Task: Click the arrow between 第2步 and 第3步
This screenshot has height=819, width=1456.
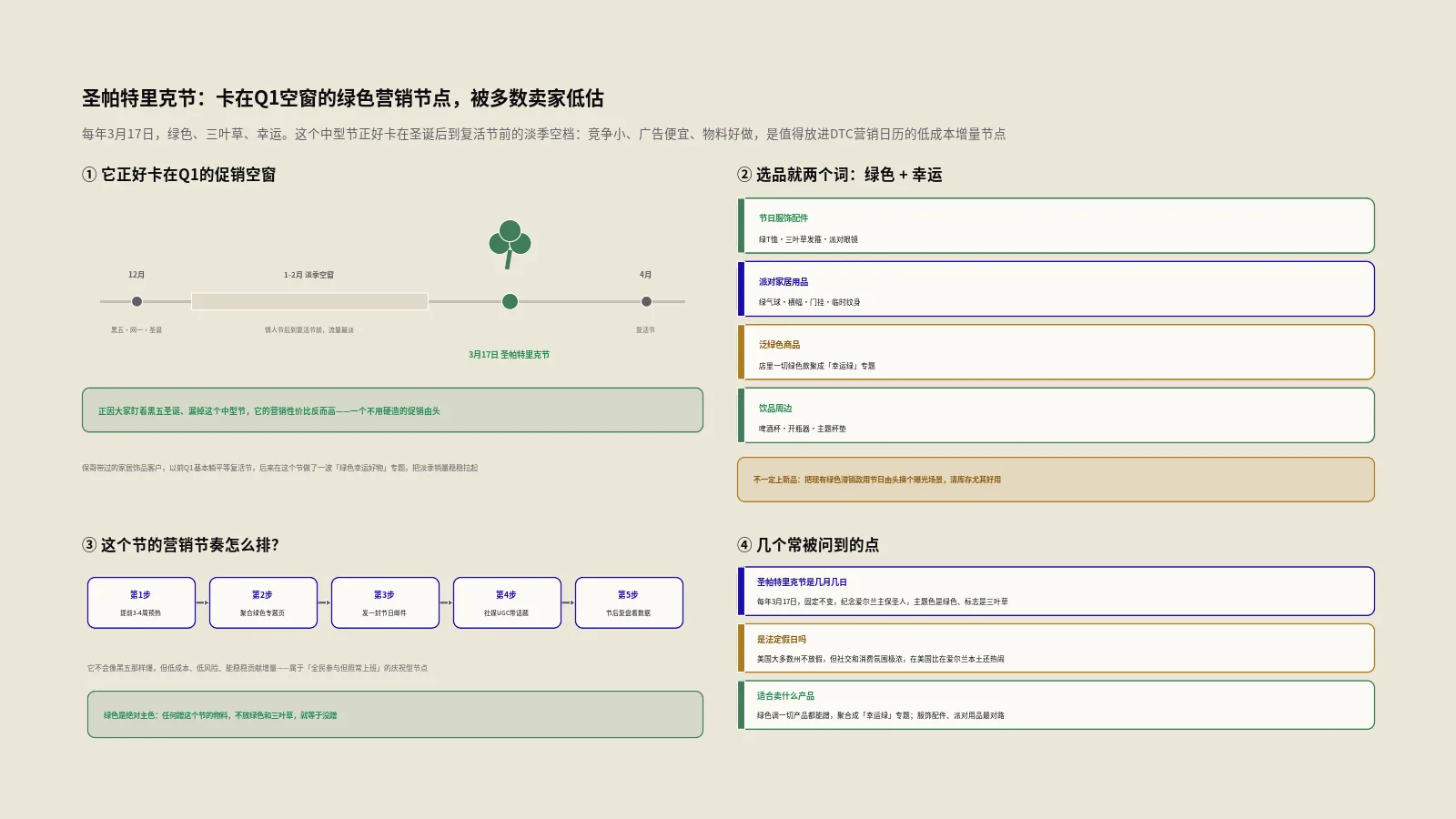Action: tap(324, 602)
